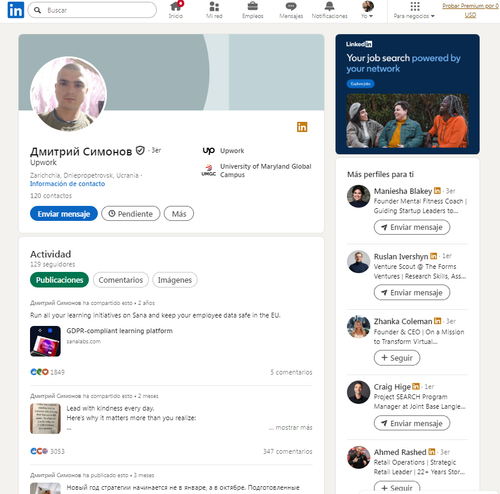
Task: Open Maniesha Blakey name link
Action: pyautogui.click(x=403, y=191)
